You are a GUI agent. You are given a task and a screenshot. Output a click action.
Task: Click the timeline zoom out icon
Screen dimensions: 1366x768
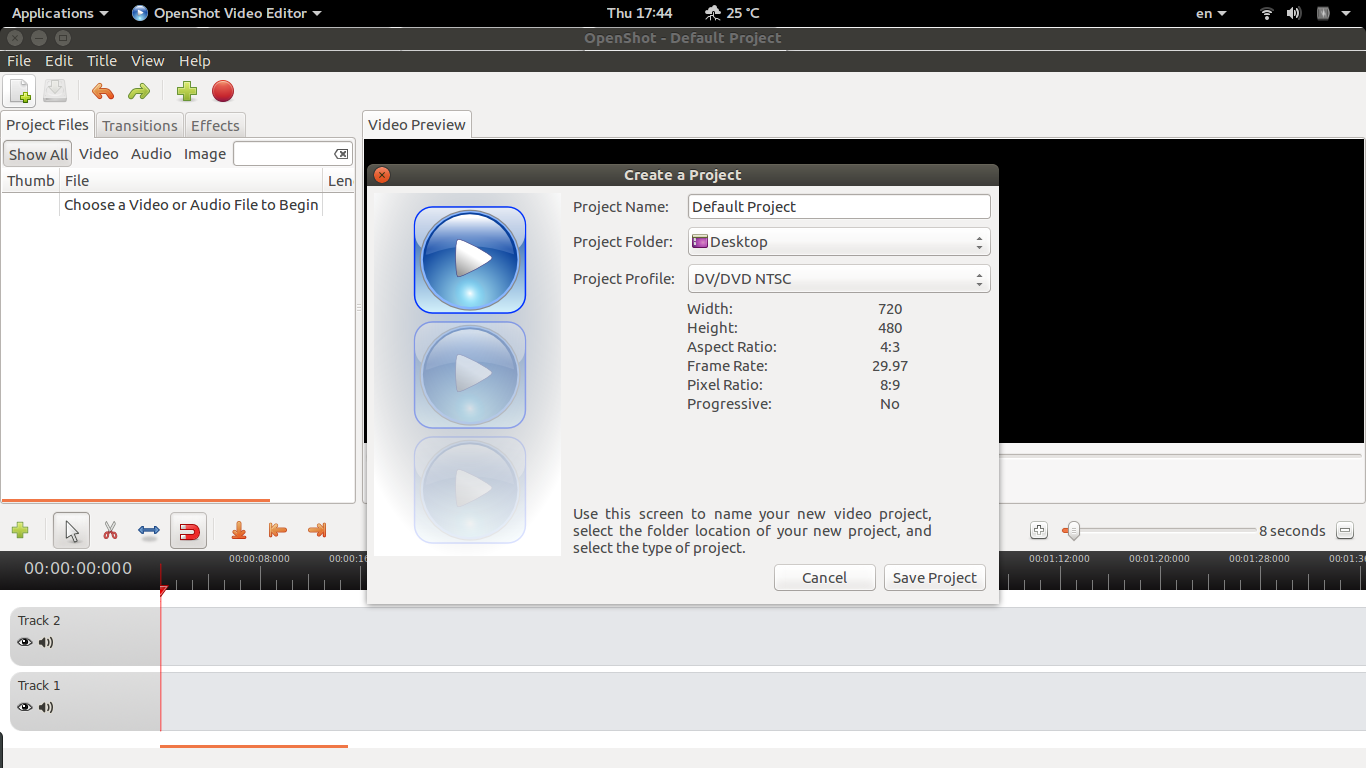click(x=1345, y=531)
